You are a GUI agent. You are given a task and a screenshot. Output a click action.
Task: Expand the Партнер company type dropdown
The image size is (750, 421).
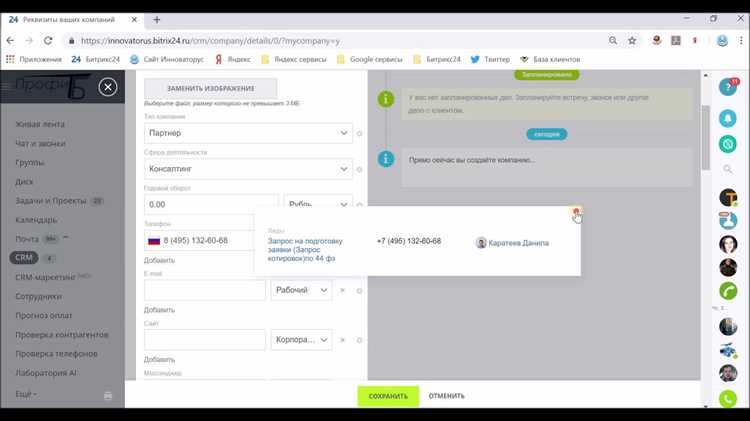(248, 133)
